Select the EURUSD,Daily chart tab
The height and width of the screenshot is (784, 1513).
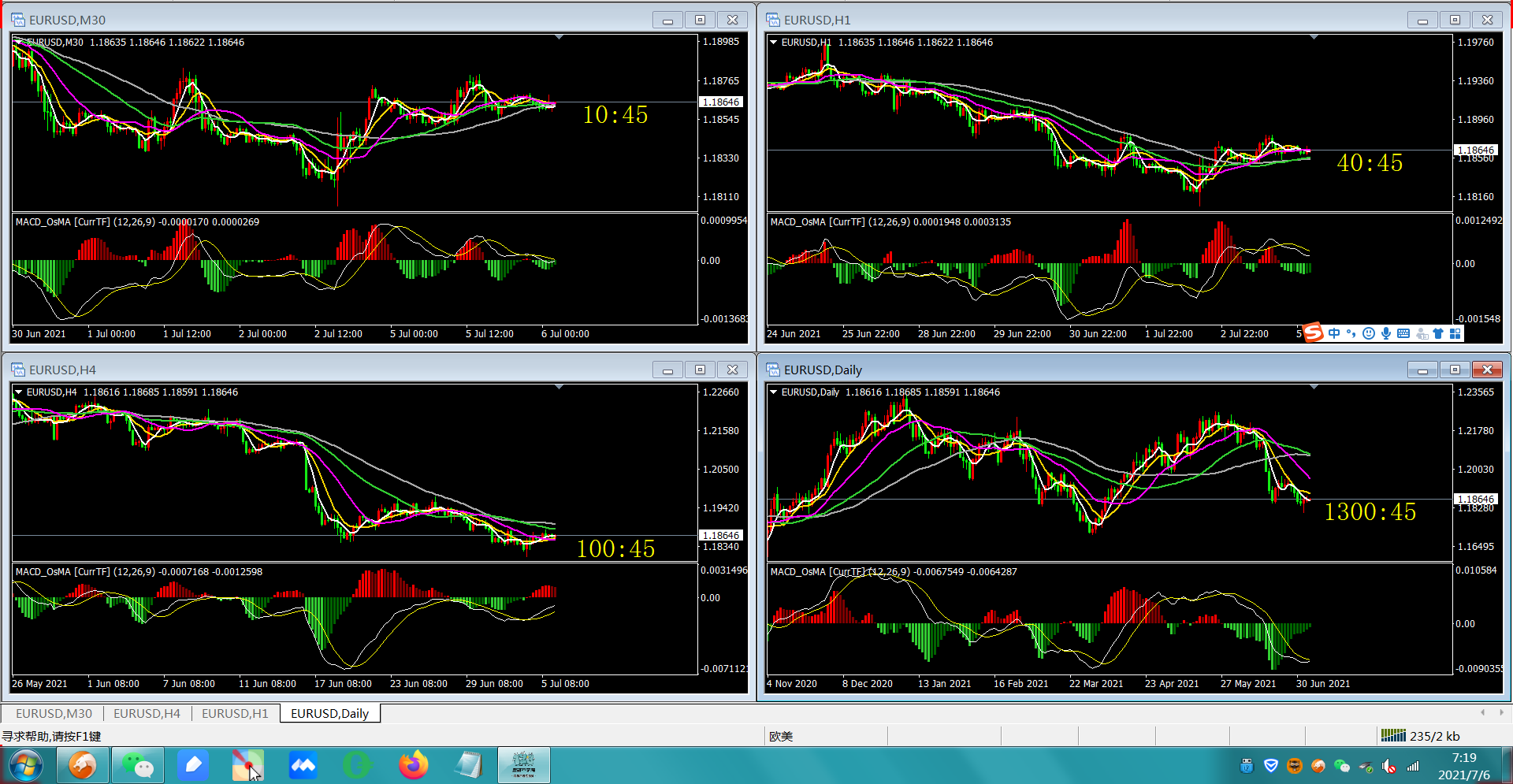pos(329,713)
